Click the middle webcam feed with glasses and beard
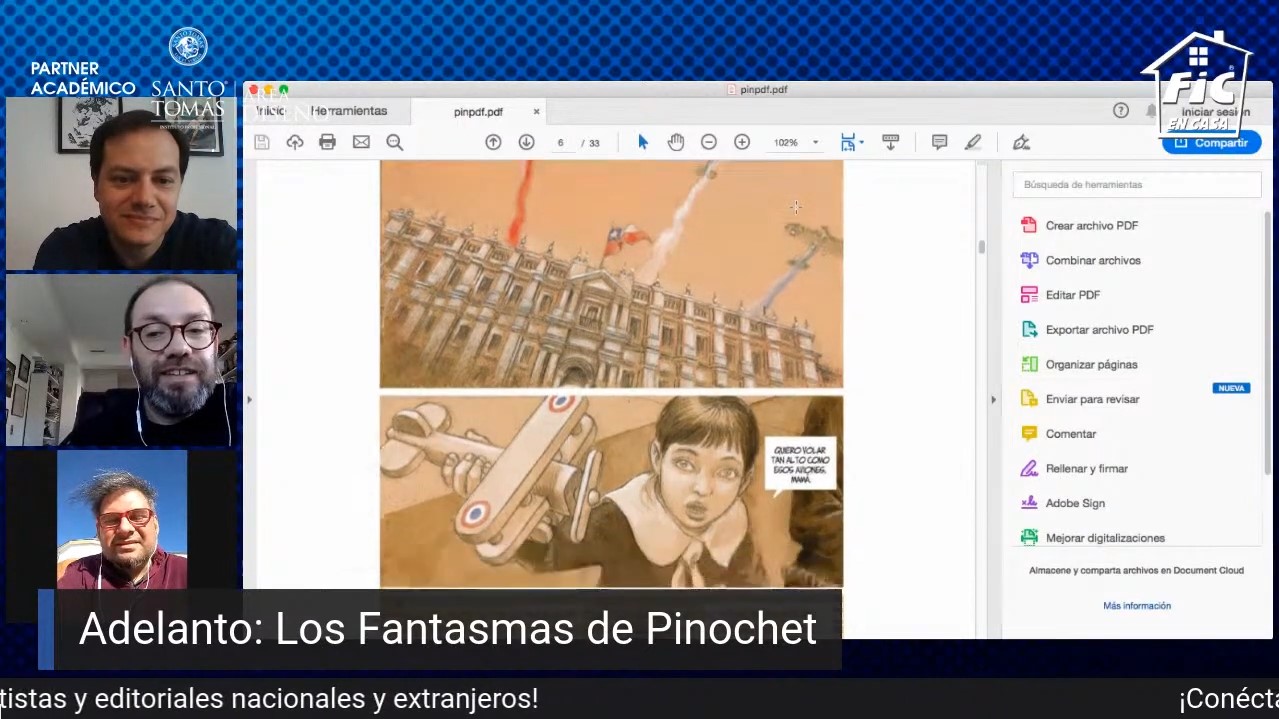The width and height of the screenshot is (1279, 719). 121,360
